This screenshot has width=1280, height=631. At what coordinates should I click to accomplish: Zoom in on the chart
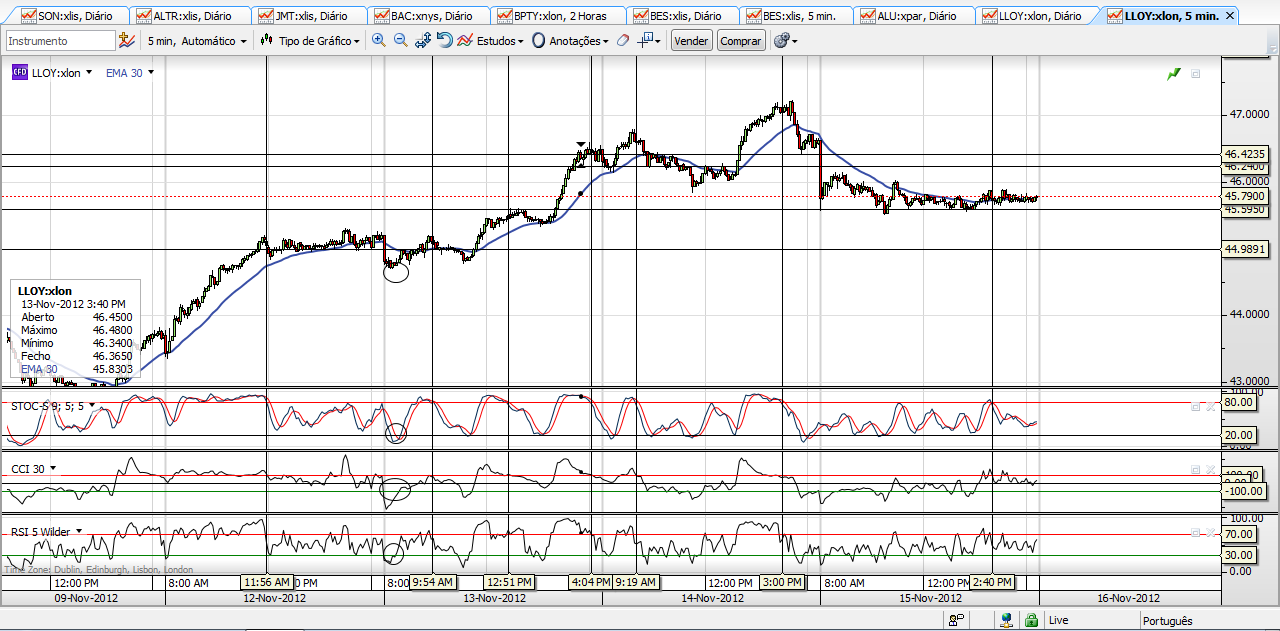coord(378,40)
